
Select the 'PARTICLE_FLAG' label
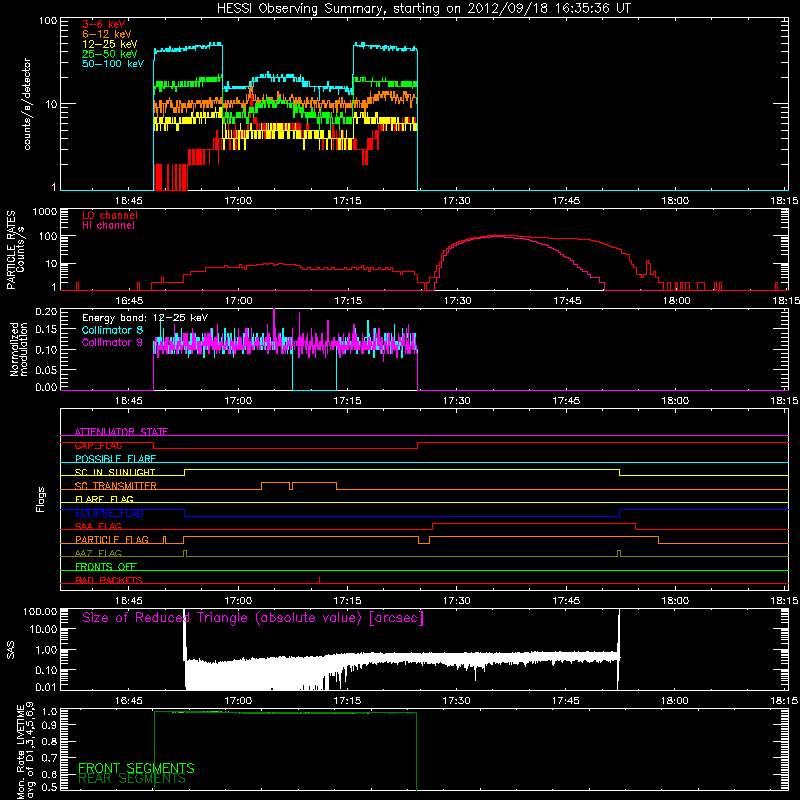(112, 540)
